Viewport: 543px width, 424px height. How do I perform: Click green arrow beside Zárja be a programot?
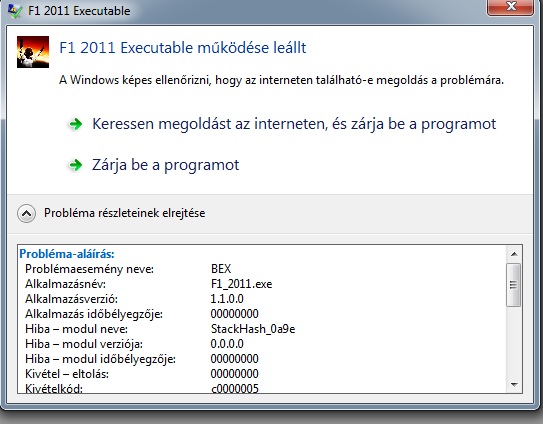[x=76, y=165]
